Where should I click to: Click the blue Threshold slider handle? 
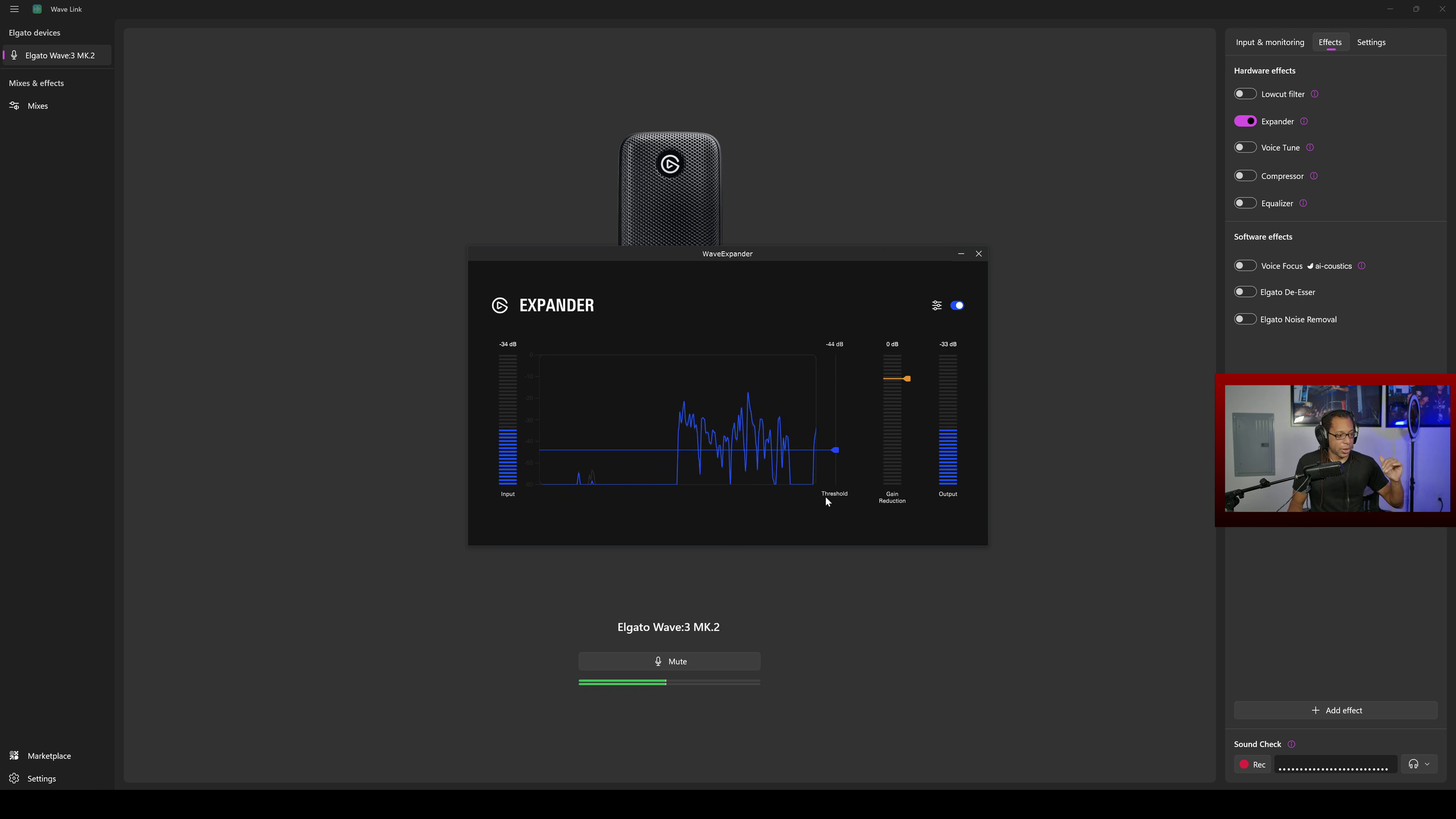pos(835,450)
